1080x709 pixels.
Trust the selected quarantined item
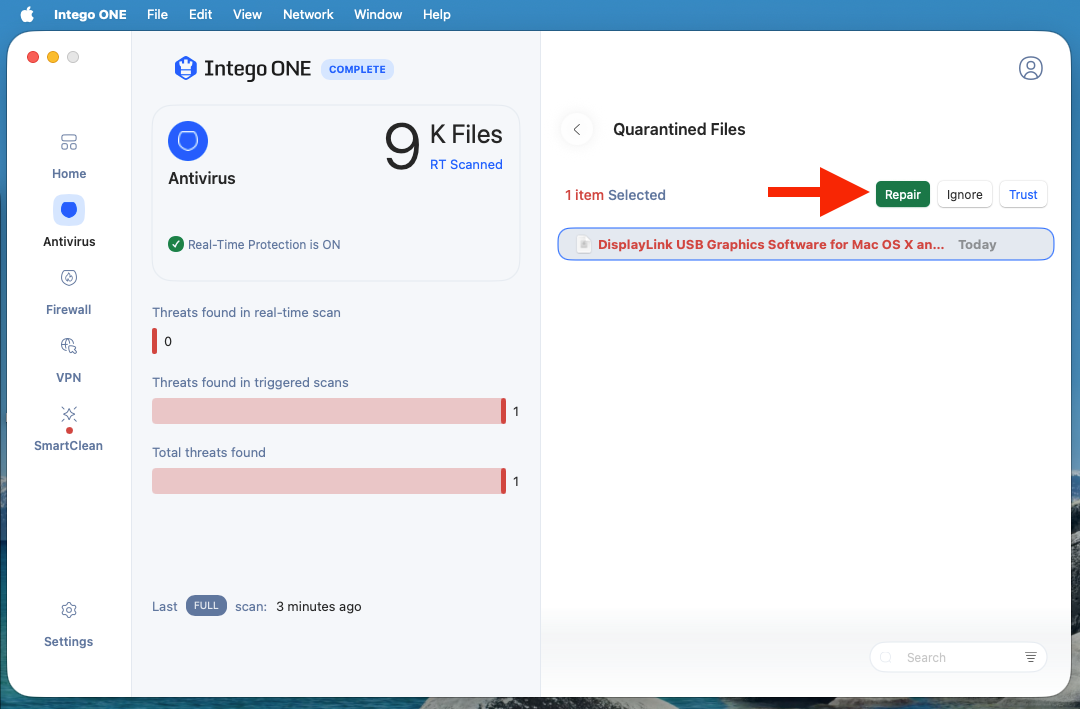[1023, 194]
